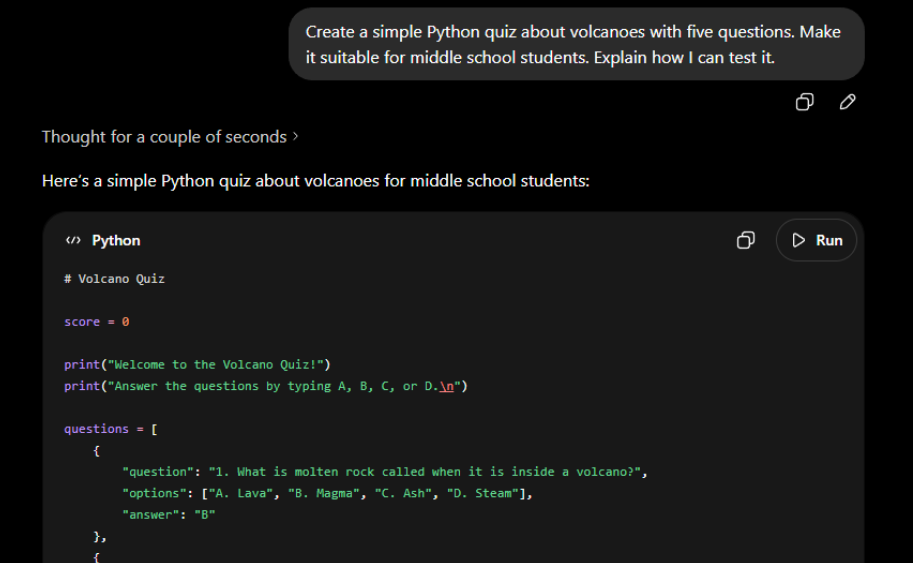Click the code brackets icon beside Python label
The image size is (913, 563).
(73, 240)
